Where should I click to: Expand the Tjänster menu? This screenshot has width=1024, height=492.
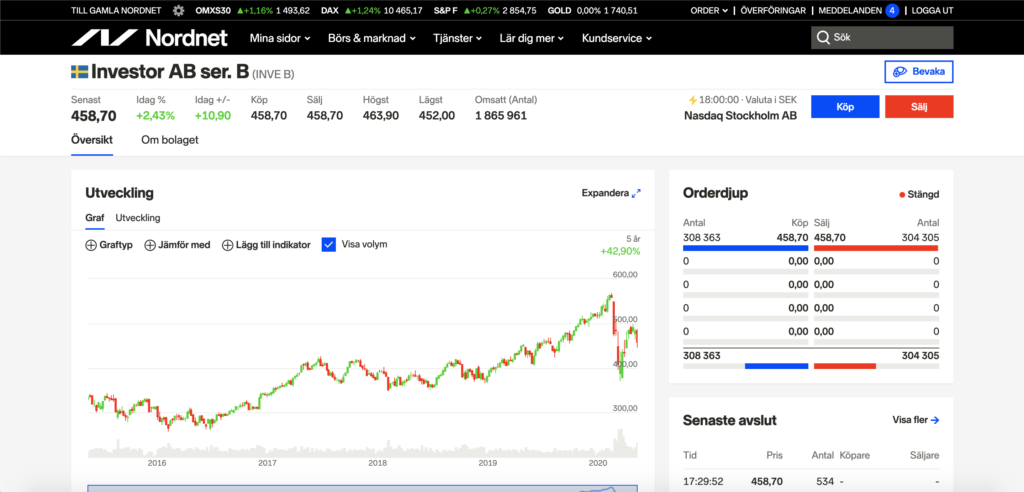tap(457, 39)
